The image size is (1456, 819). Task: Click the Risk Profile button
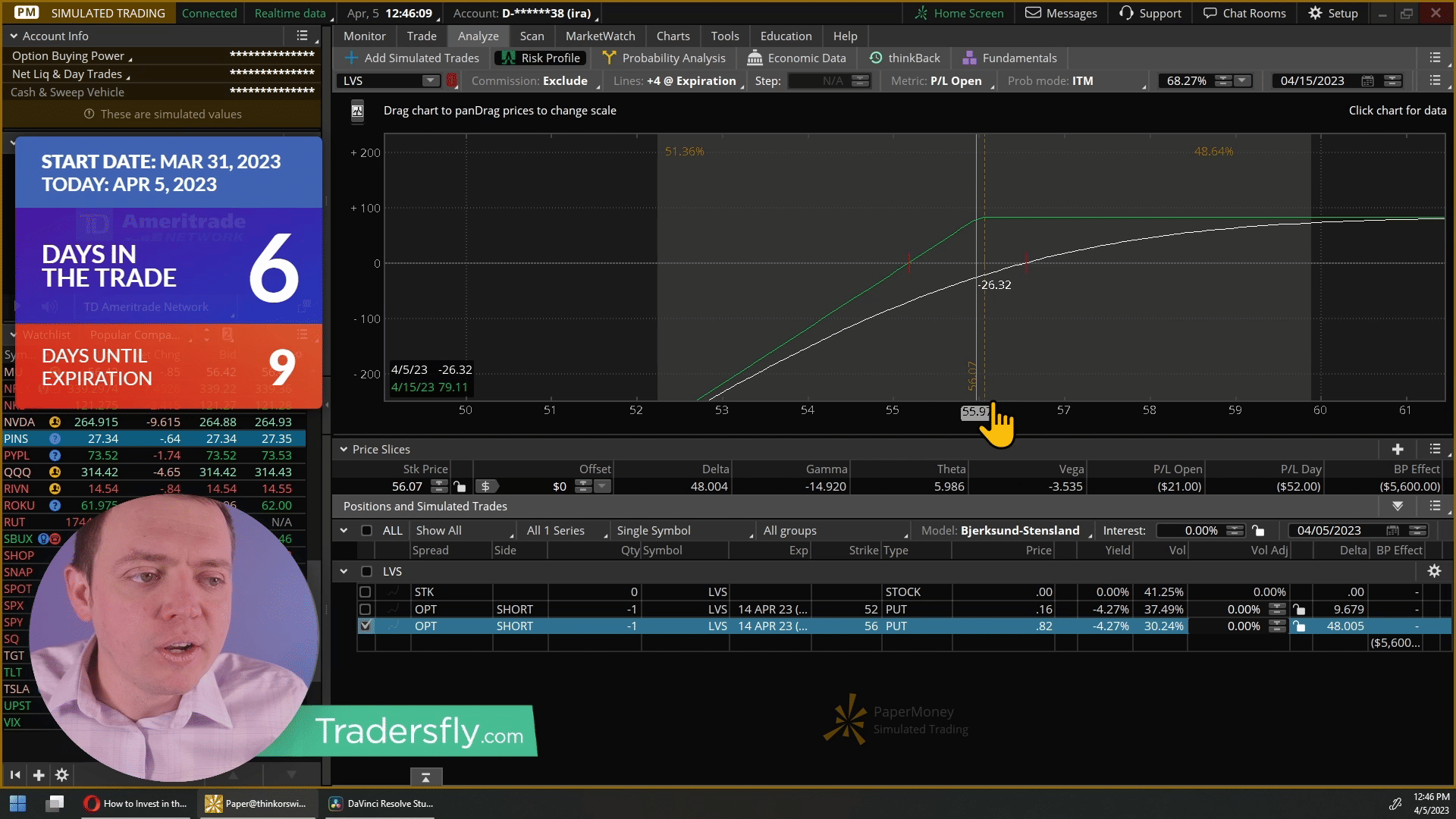(x=541, y=58)
